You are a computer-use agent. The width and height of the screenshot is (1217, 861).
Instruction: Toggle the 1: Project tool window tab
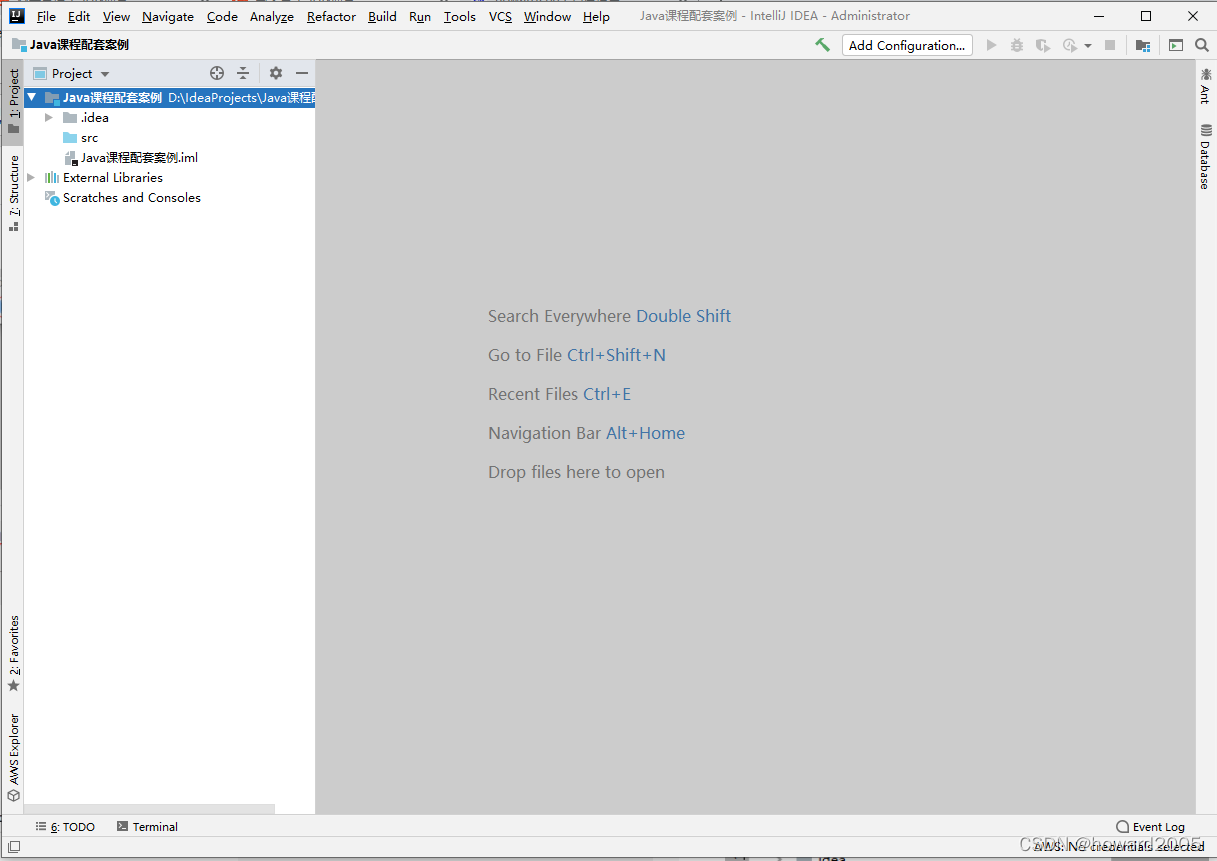[x=13, y=101]
